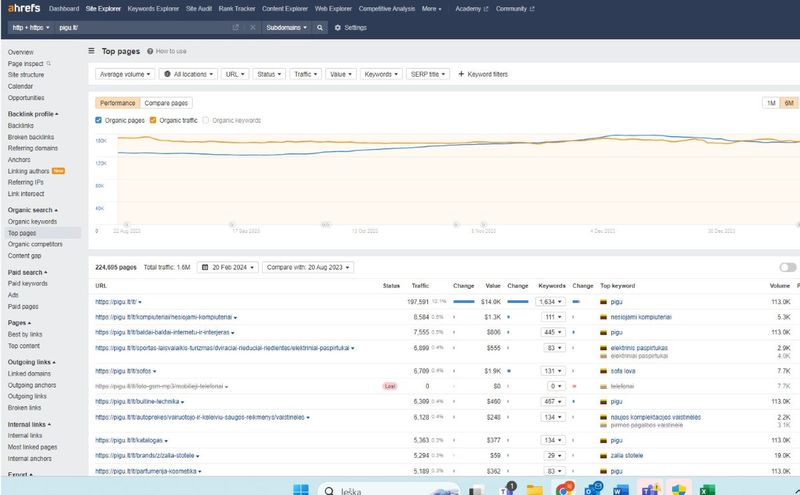This screenshot has height=495, width=800.
Task: Open the top keyword sofa lova link
Action: coord(622,371)
